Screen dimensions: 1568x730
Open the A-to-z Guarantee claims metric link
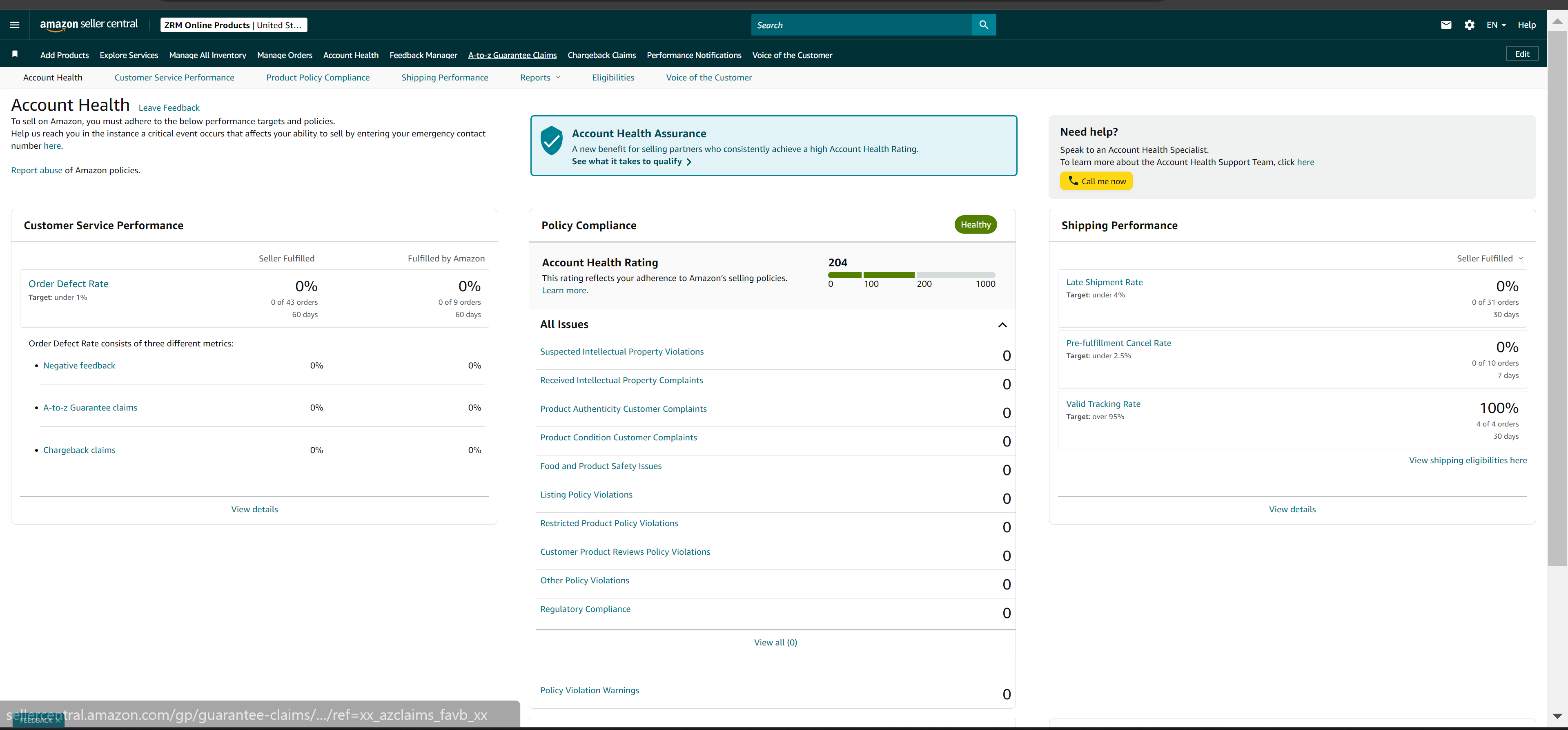coord(90,408)
